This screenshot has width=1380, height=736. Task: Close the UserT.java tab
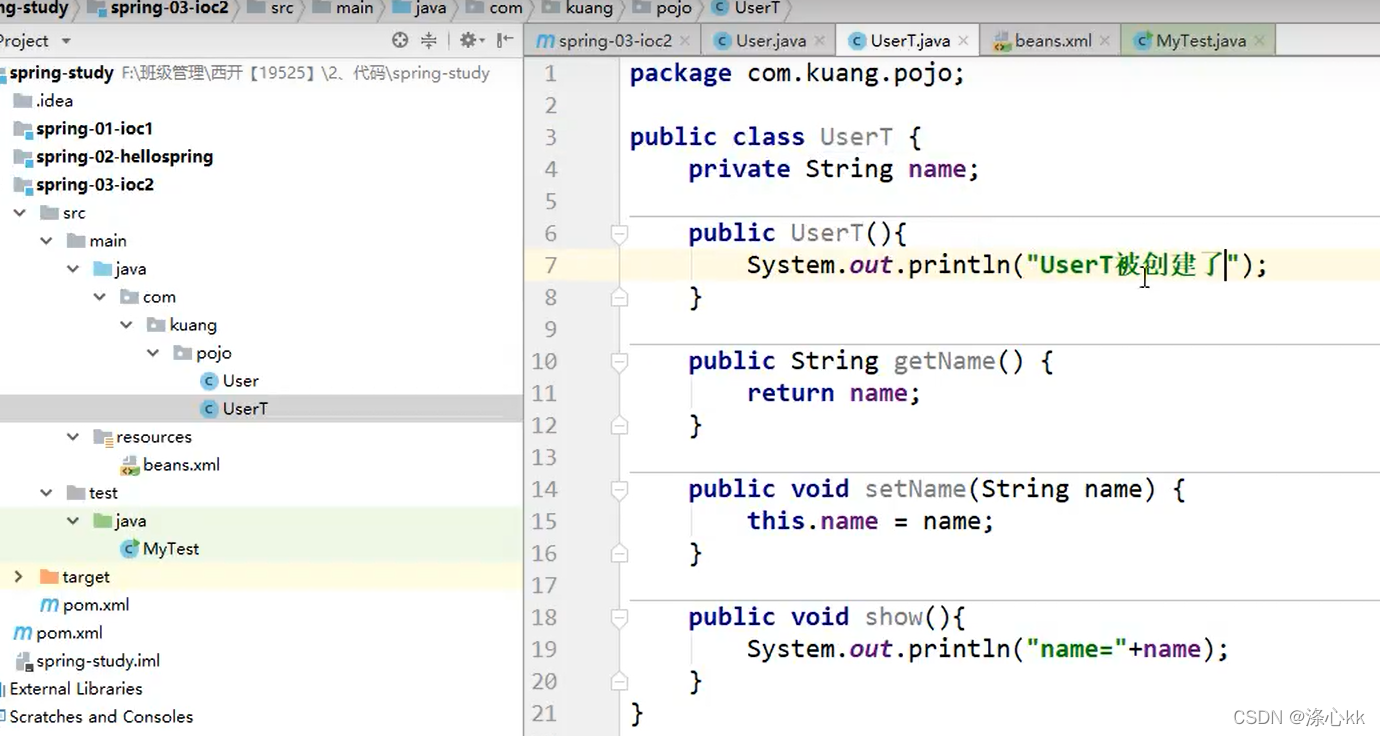[x=963, y=41]
